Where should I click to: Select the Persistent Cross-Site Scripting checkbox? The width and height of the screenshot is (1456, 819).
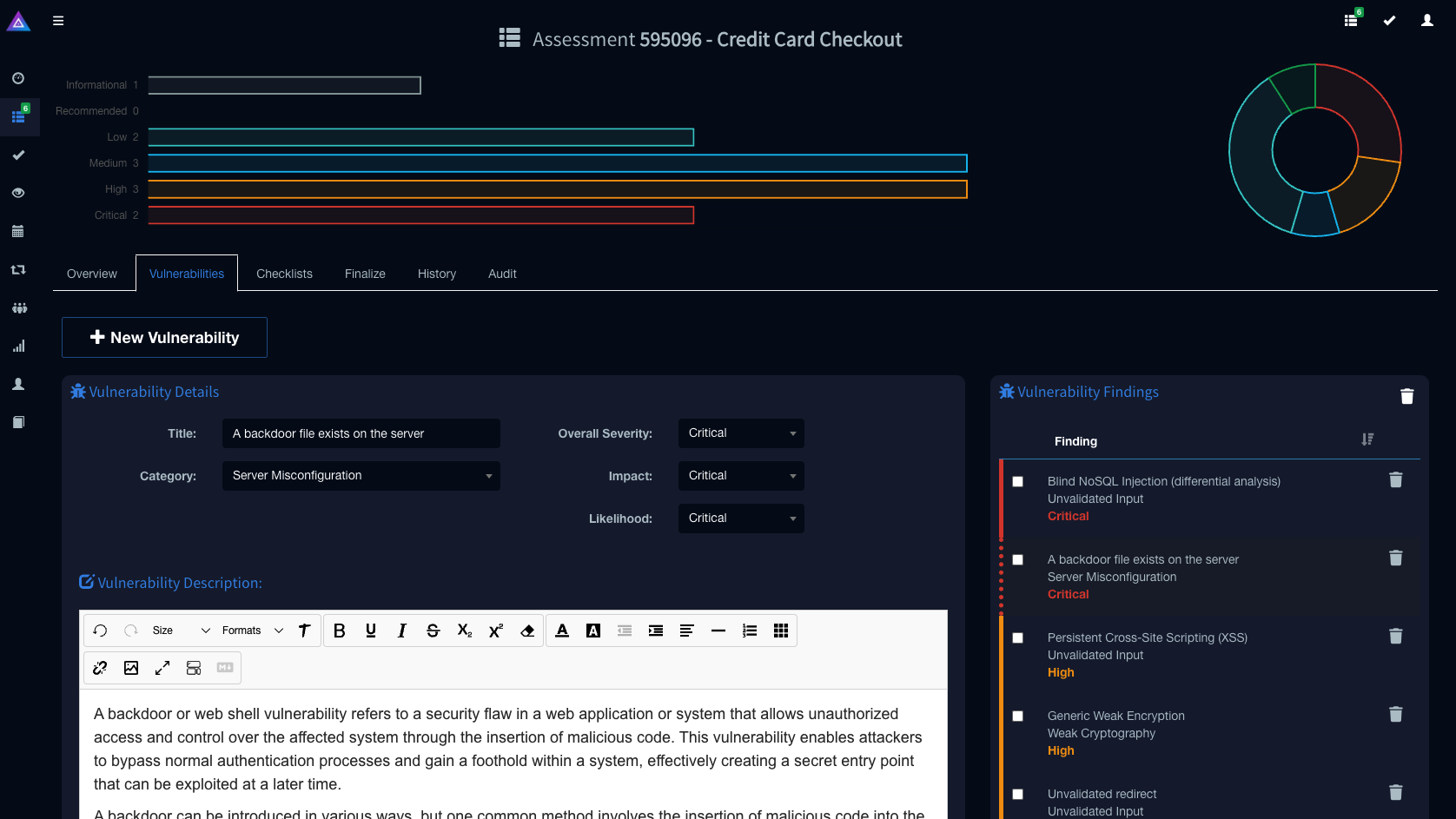[x=1018, y=638]
